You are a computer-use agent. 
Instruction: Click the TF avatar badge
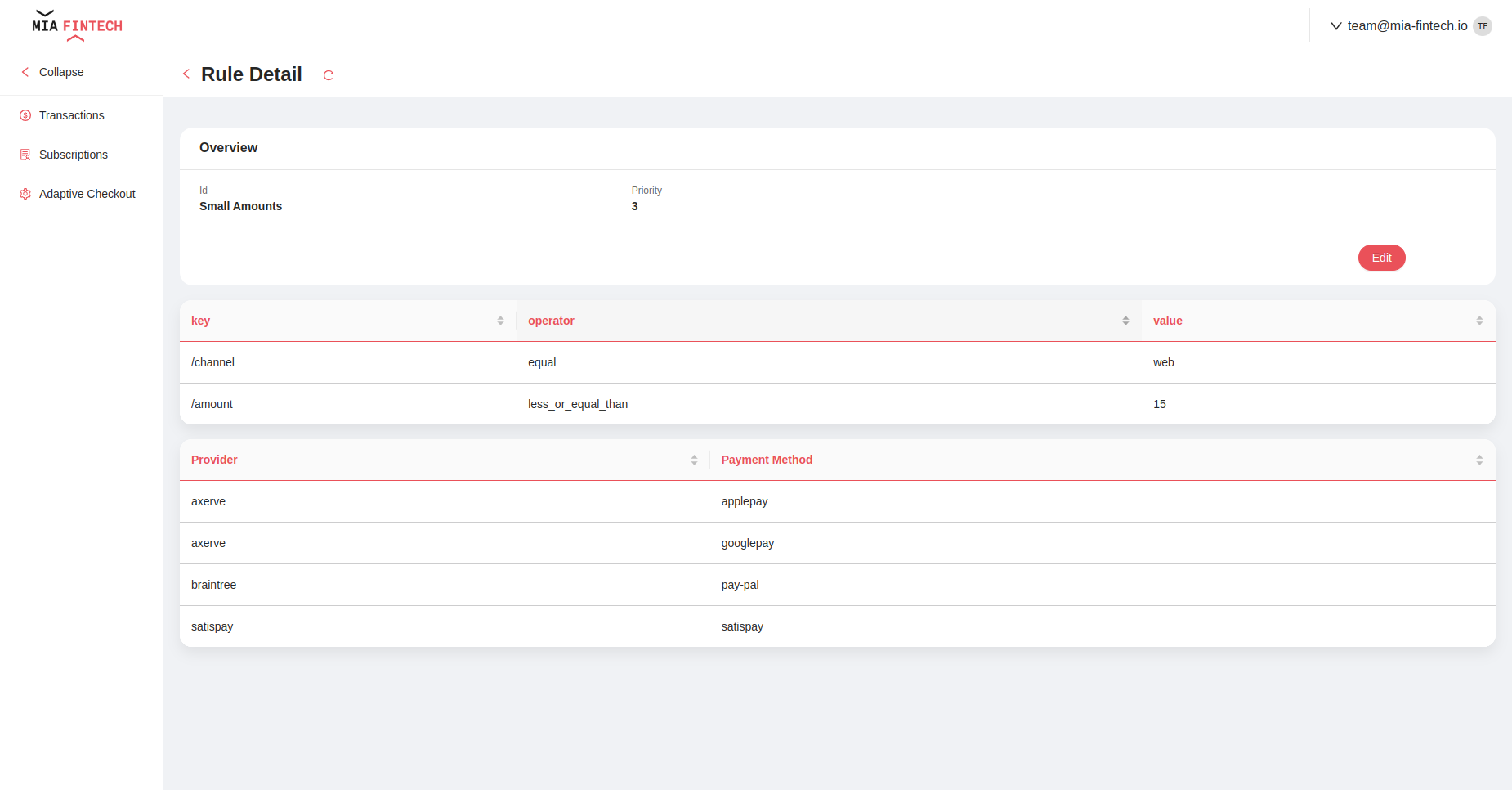point(1483,25)
